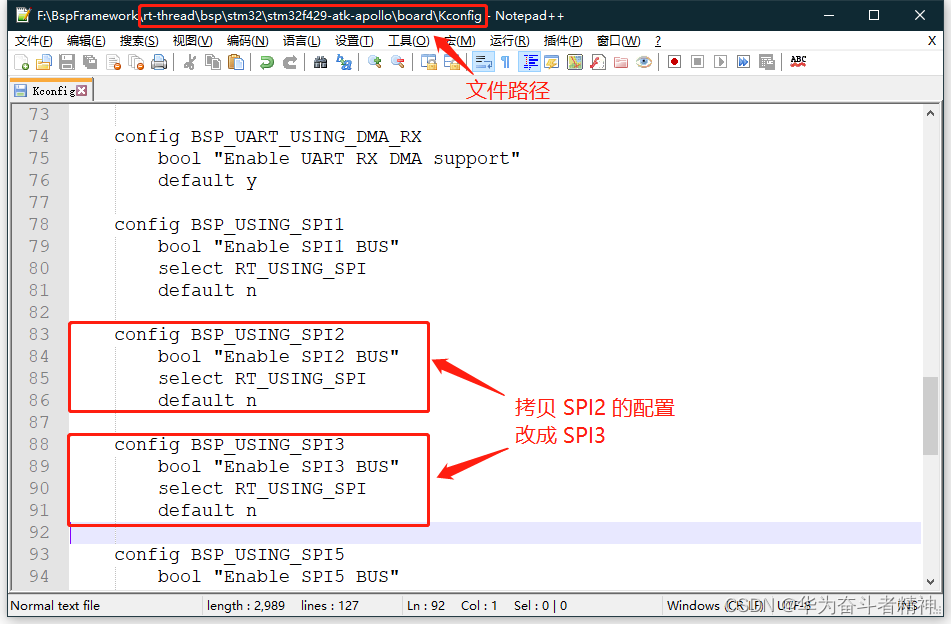Click the Play Macro icon

pos(720,61)
